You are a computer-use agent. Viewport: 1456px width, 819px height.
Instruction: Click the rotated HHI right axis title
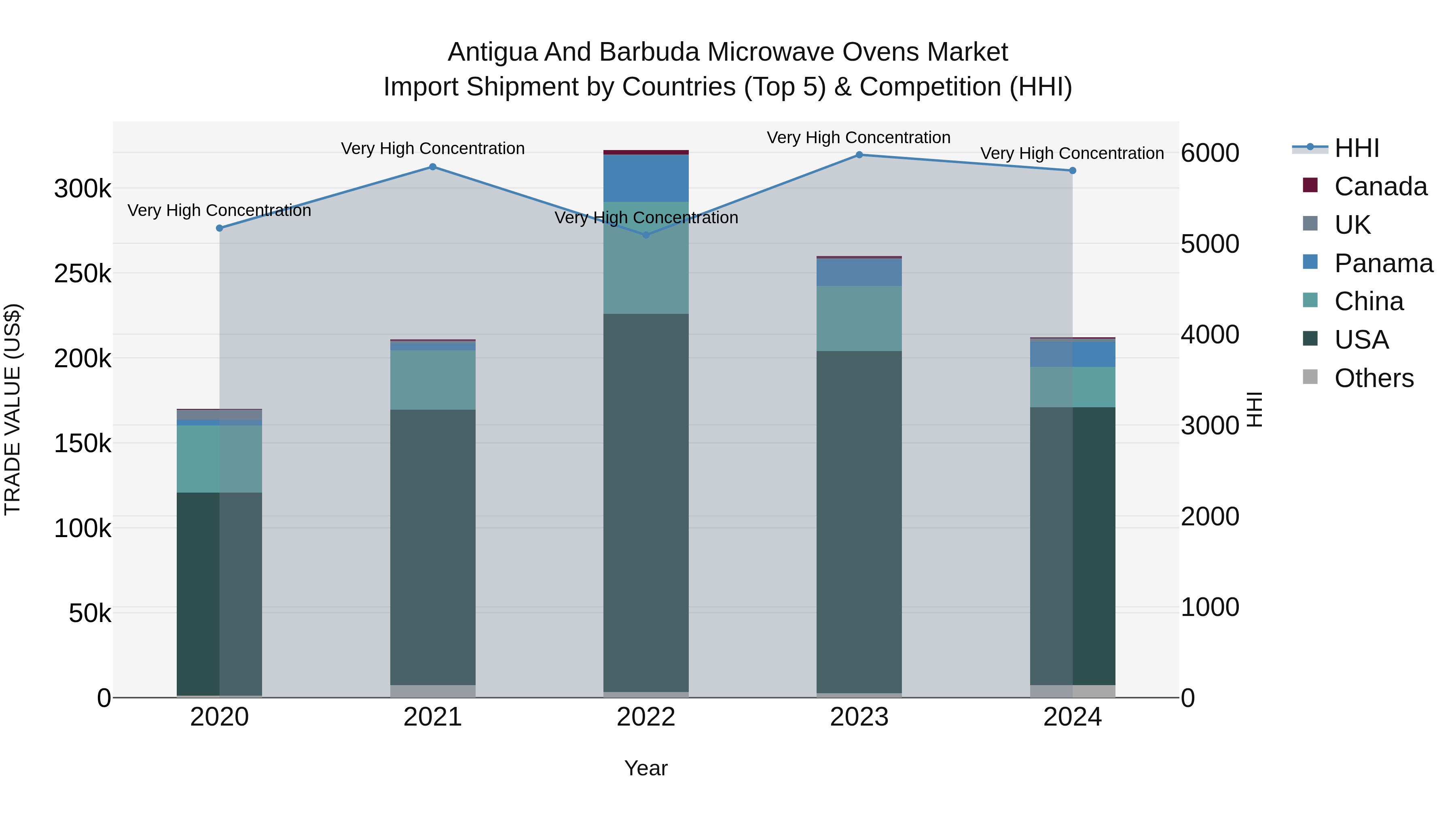1254,409
